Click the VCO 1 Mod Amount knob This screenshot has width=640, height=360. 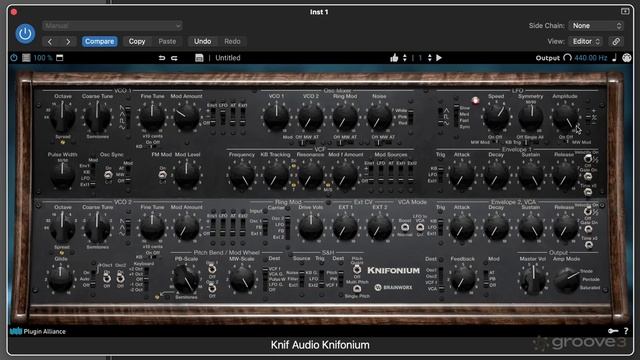coord(187,117)
